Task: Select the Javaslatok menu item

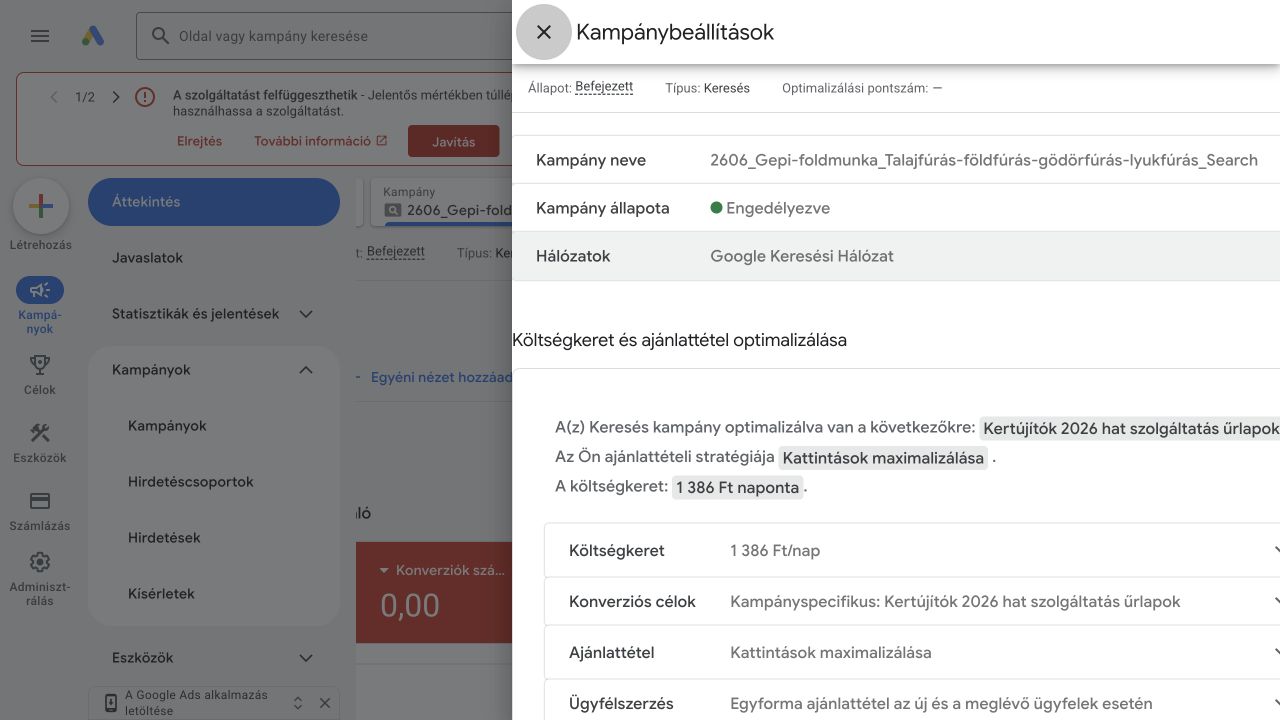Action: [214, 258]
